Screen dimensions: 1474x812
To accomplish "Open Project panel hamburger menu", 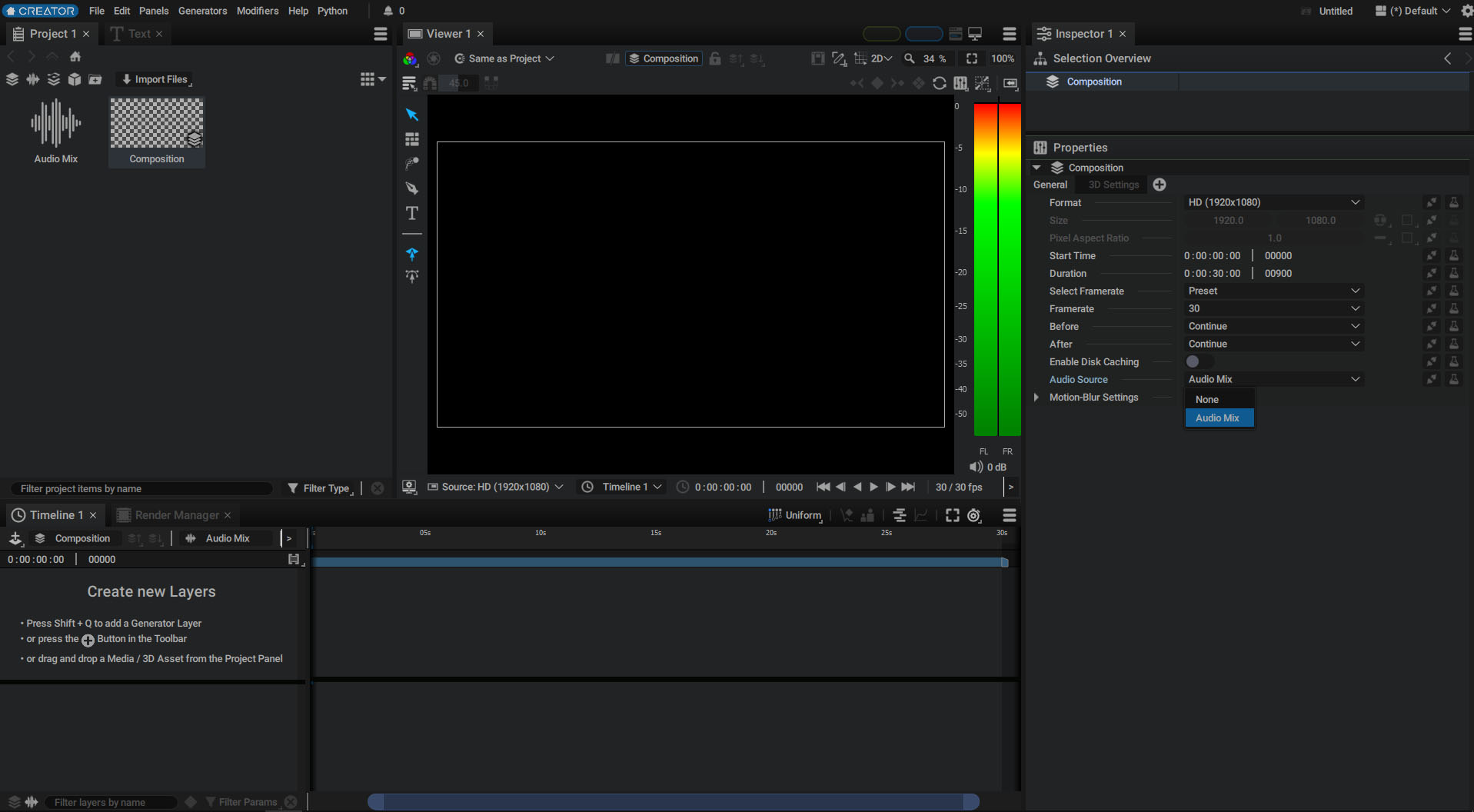I will coord(381,34).
